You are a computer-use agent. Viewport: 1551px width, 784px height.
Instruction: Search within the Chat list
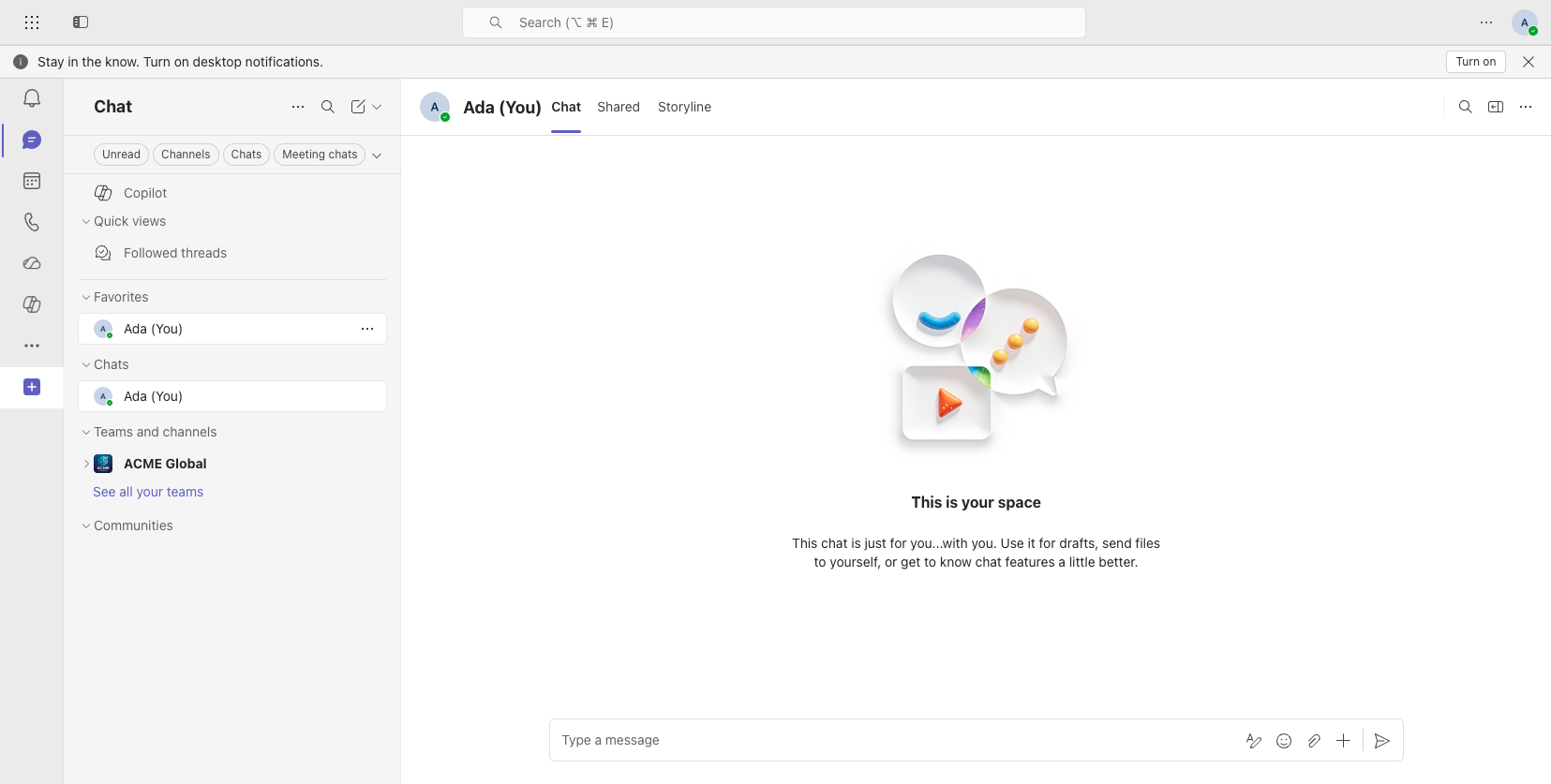point(328,107)
